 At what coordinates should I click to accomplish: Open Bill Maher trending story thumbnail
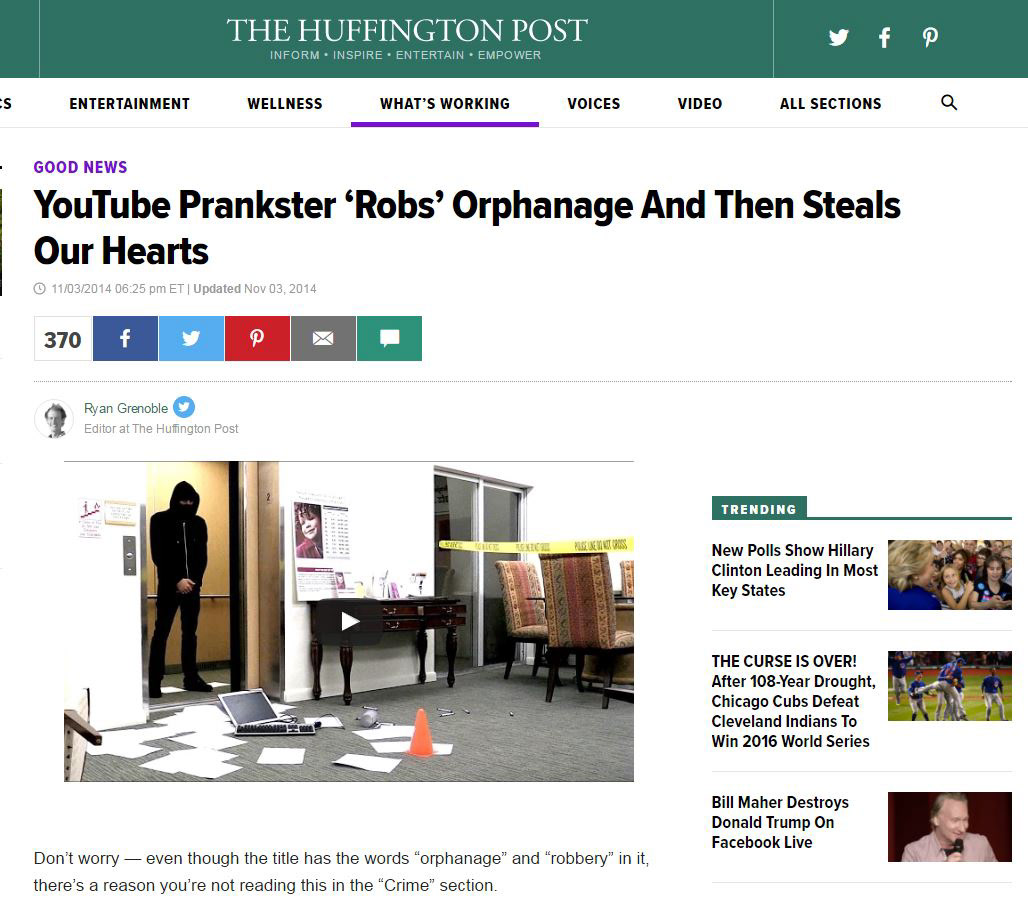(949, 827)
